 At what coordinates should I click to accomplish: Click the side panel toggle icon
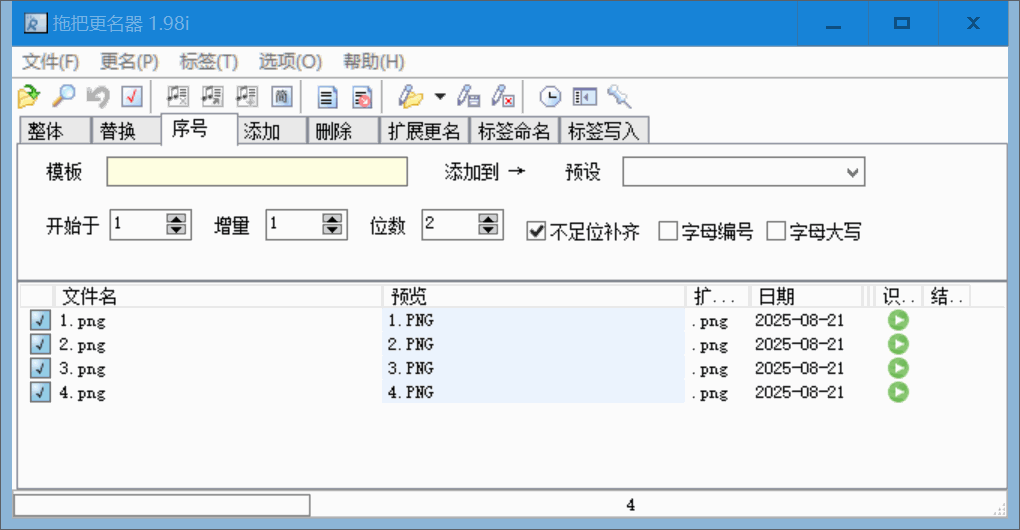pos(585,97)
